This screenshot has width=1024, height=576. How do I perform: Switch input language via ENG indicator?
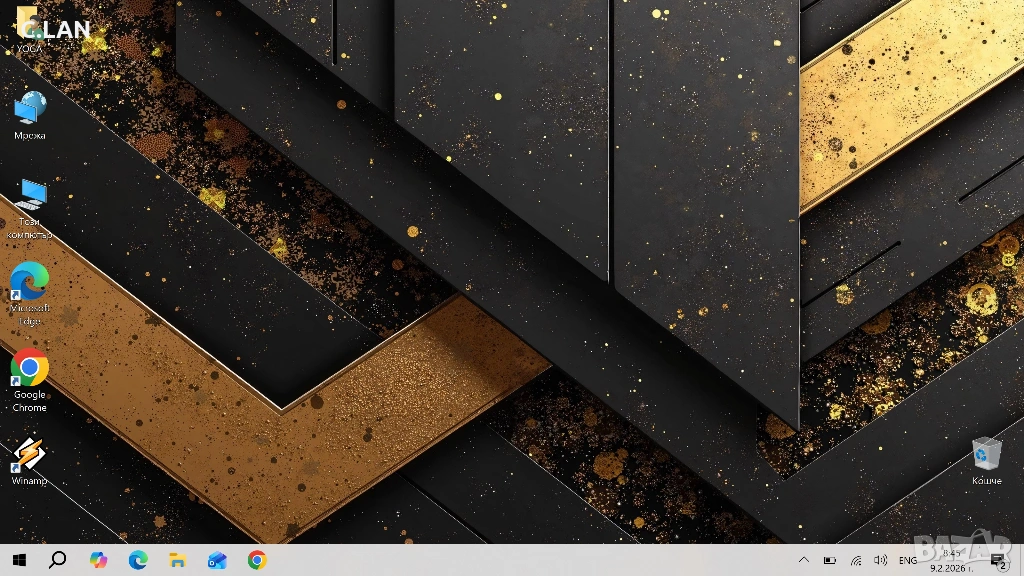[x=908, y=561]
